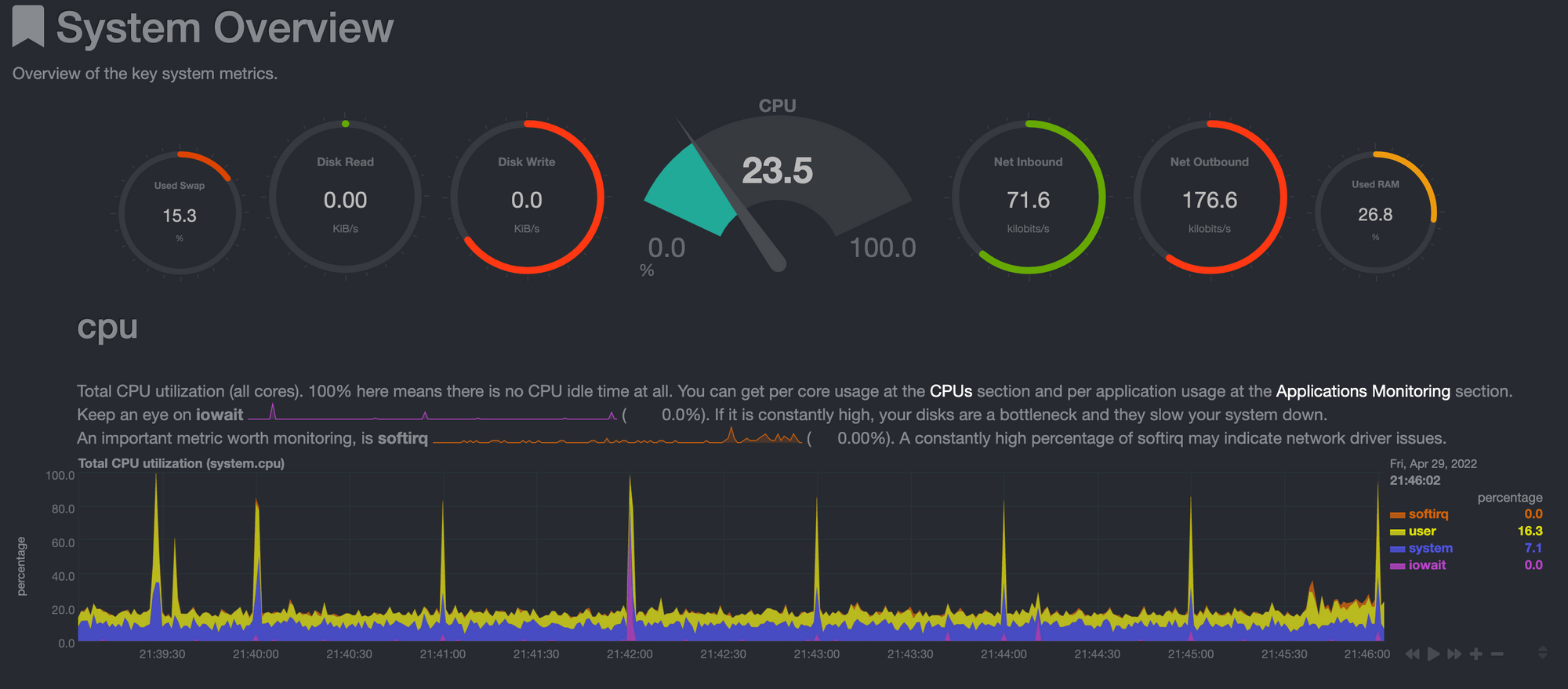This screenshot has height=689, width=1568.
Task: Select the Net Outbound gauge
Action: tap(1210, 197)
